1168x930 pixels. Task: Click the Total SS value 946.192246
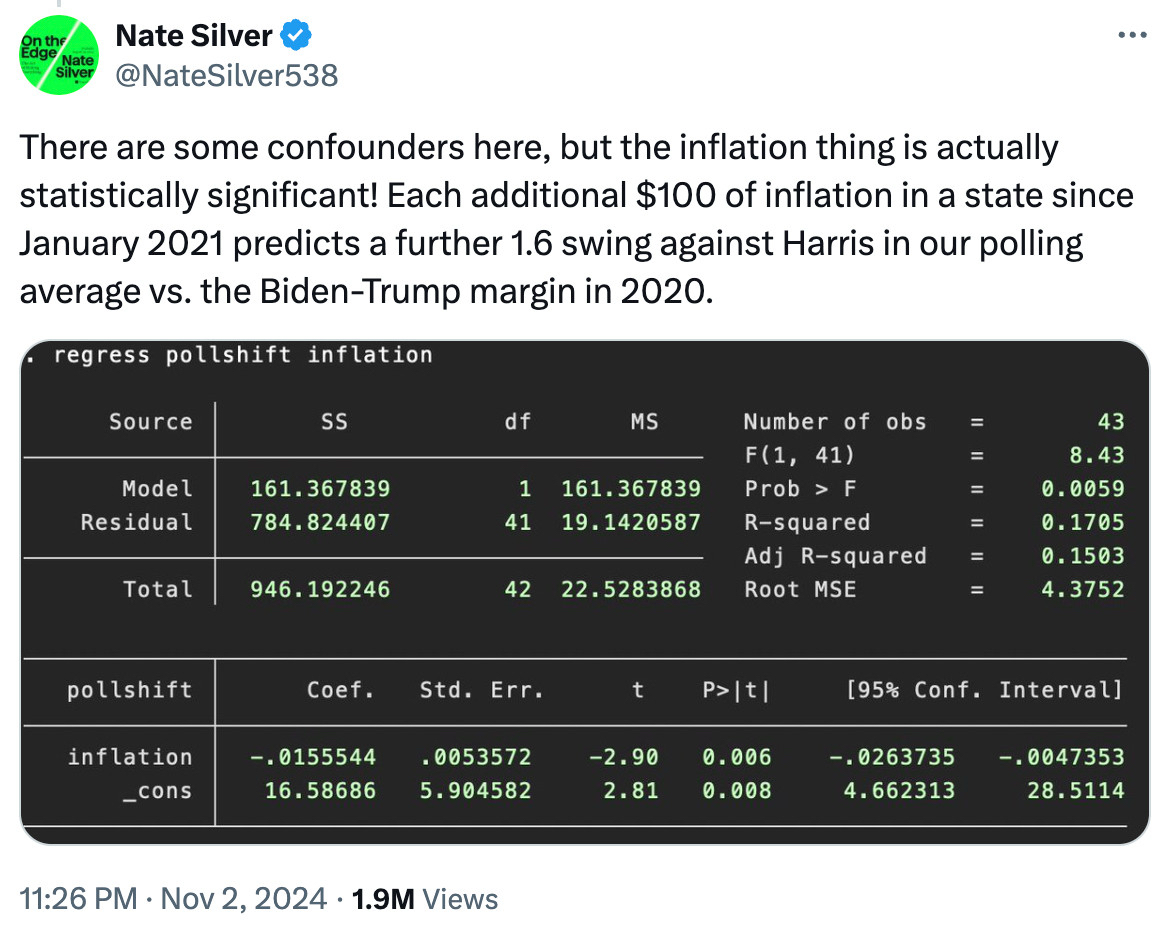[320, 589]
